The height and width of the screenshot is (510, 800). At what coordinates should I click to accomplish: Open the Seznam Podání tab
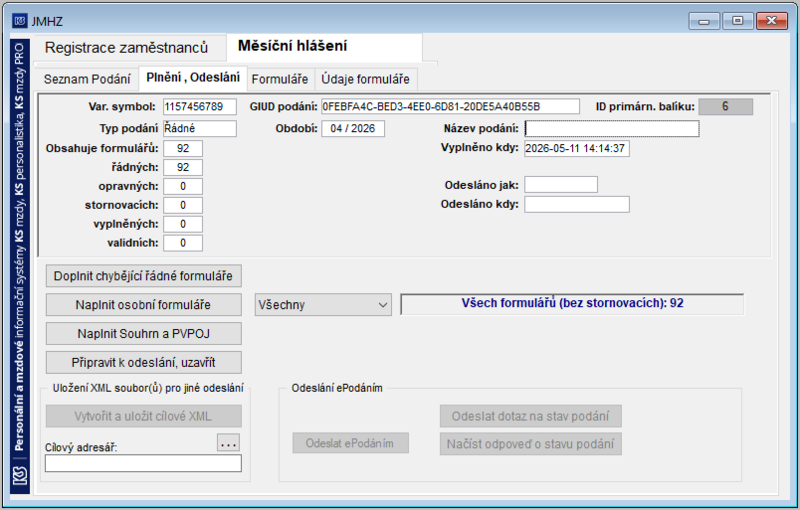pos(87,79)
